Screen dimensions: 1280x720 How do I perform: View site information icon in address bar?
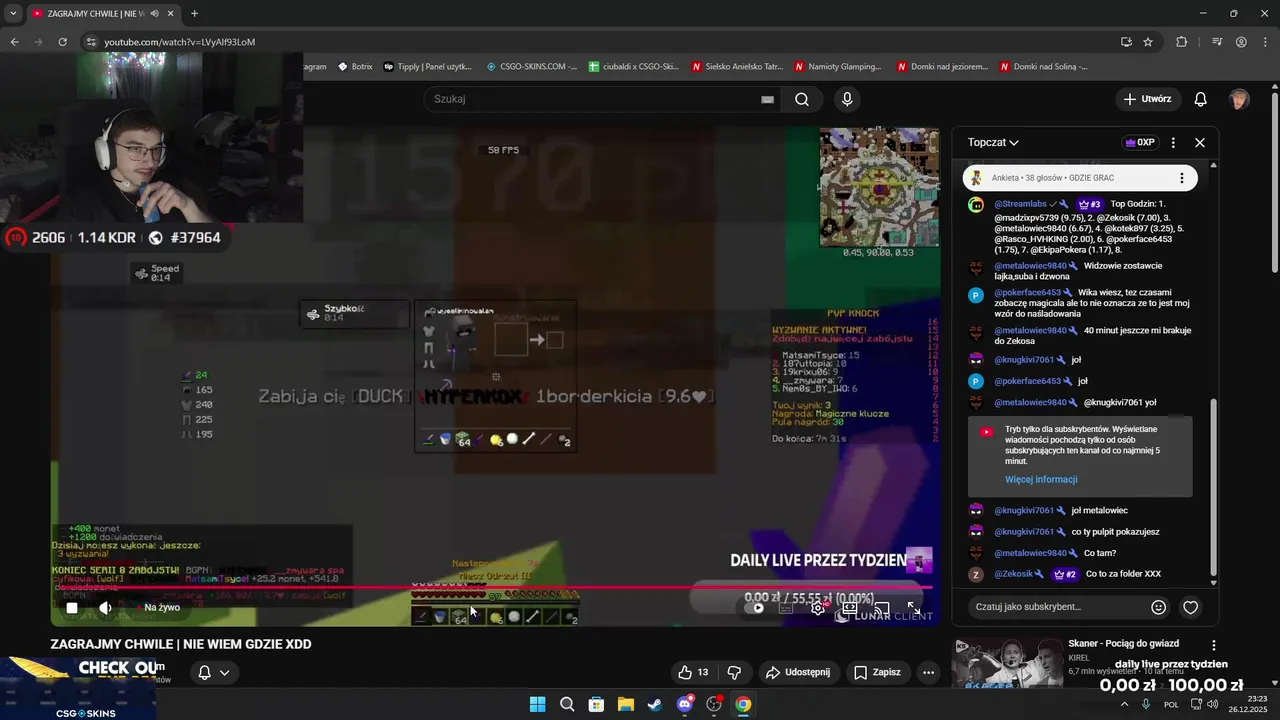[91, 42]
